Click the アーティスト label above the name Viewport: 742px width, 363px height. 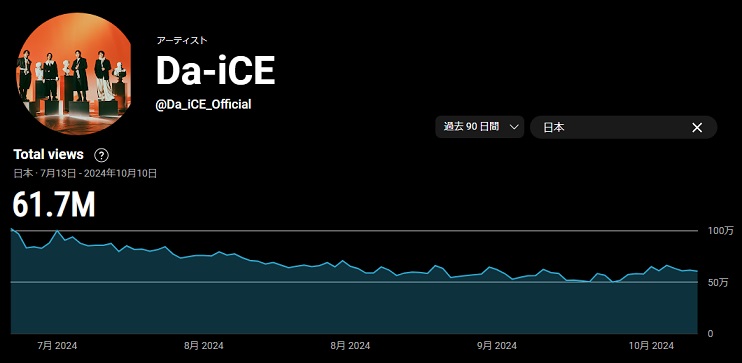pos(182,41)
